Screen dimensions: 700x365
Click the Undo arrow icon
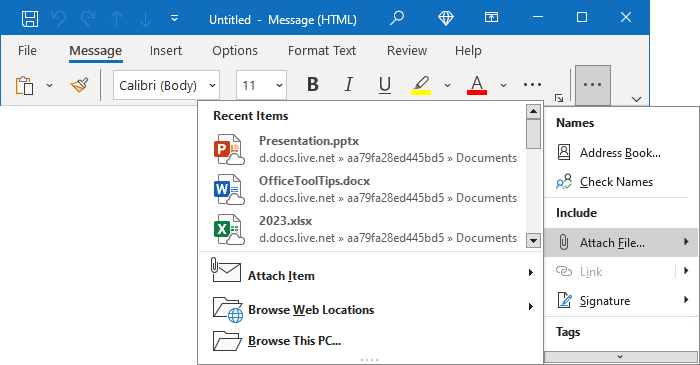pyautogui.click(x=59, y=19)
